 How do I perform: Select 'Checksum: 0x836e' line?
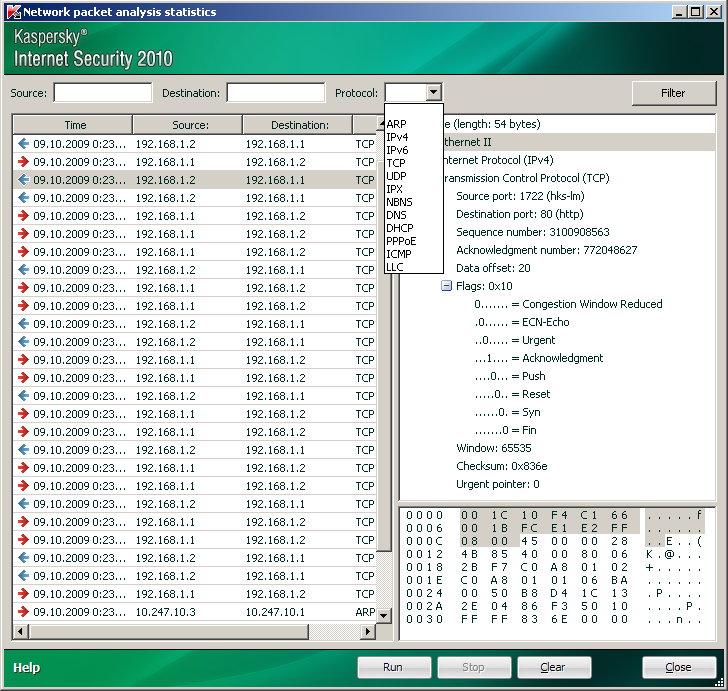[x=501, y=466]
